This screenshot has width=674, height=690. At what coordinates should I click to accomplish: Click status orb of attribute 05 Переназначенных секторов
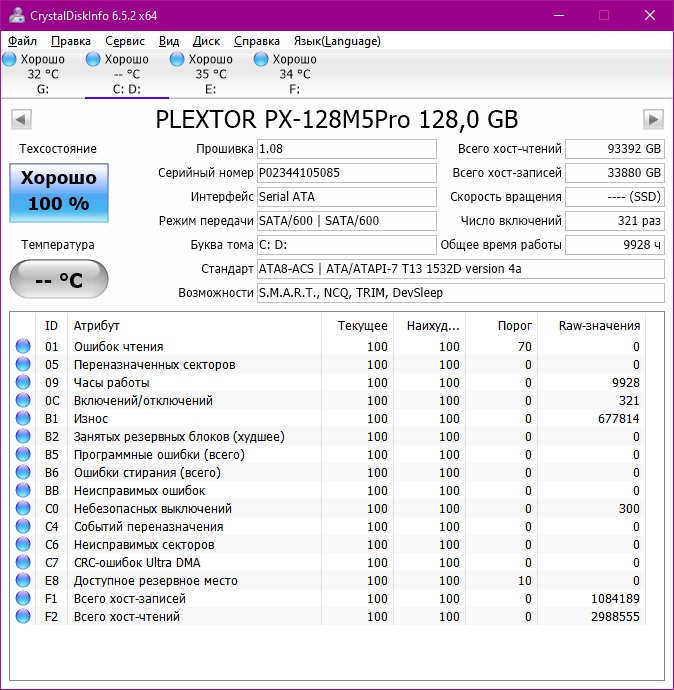pyautogui.click(x=23, y=364)
